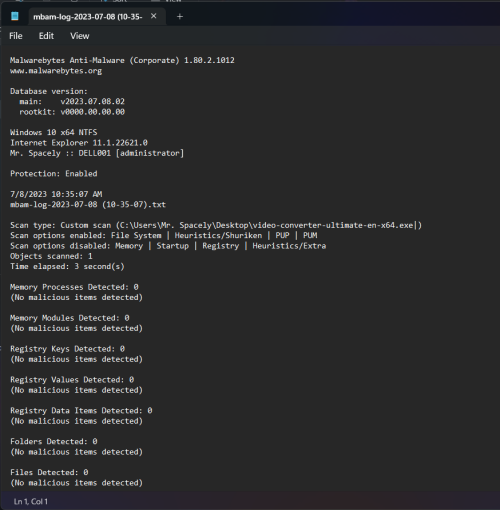Click the '7/8/2023 10:35:07 AM' timestamp line
The width and height of the screenshot is (500, 510).
pyautogui.click(x=56, y=194)
